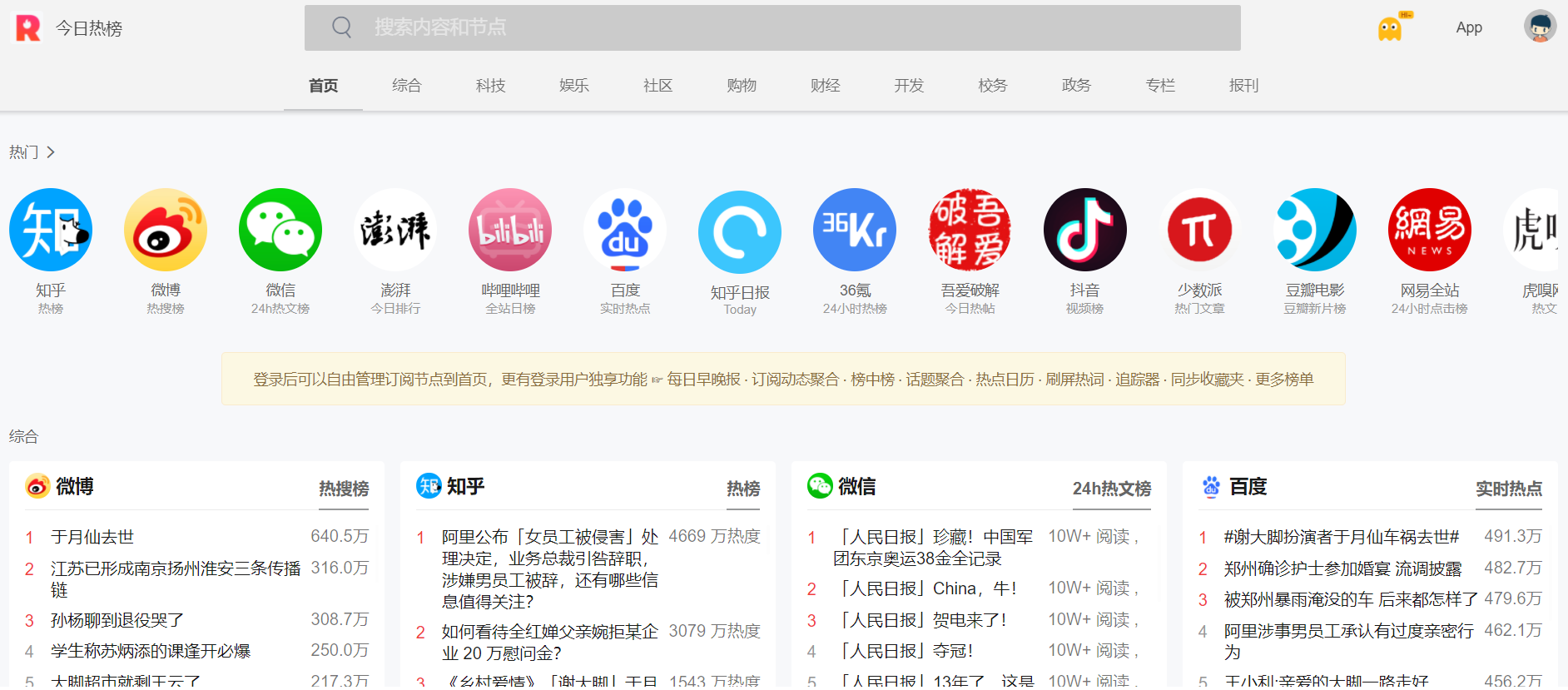Open Baidu topic #谢大脚扮演者于月仙车祸去世#
1568x690 pixels.
pos(1342,537)
